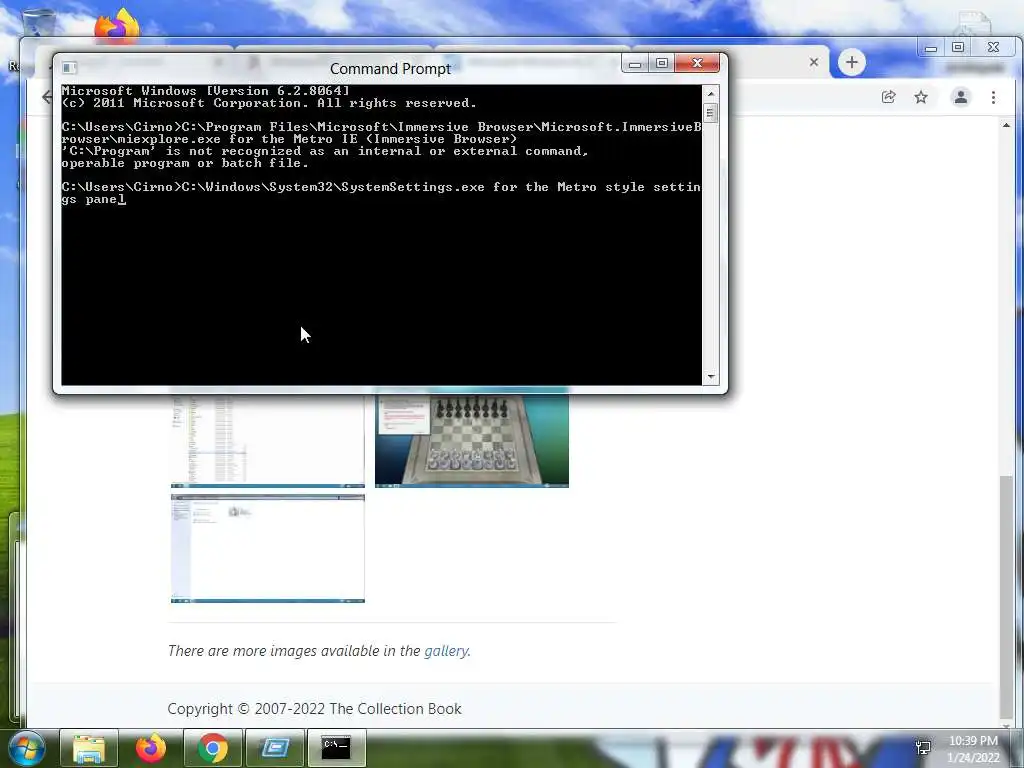This screenshot has height=768, width=1024.
Task: Close the Chrome window
Action: [993, 48]
